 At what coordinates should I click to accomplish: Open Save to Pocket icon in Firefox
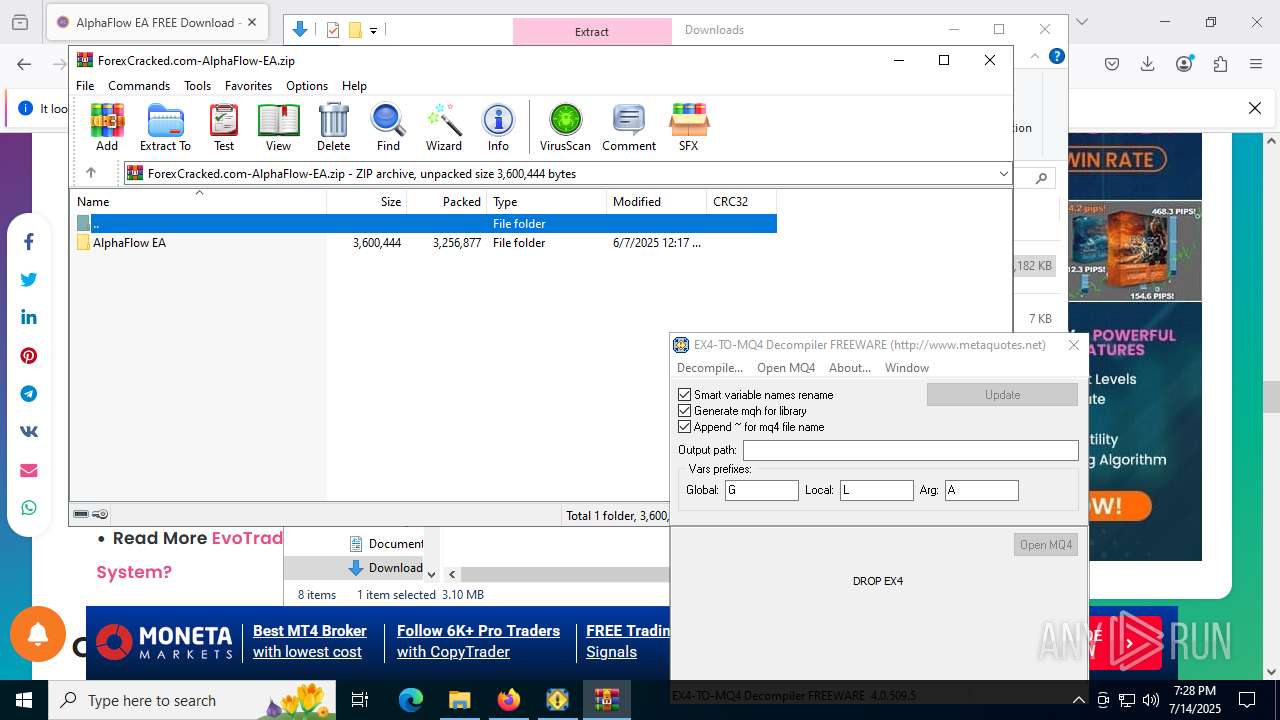coord(1112,64)
